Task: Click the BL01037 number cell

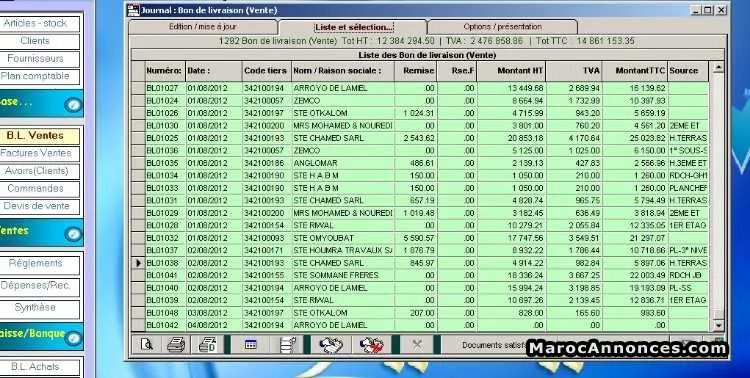Action: coord(165,251)
